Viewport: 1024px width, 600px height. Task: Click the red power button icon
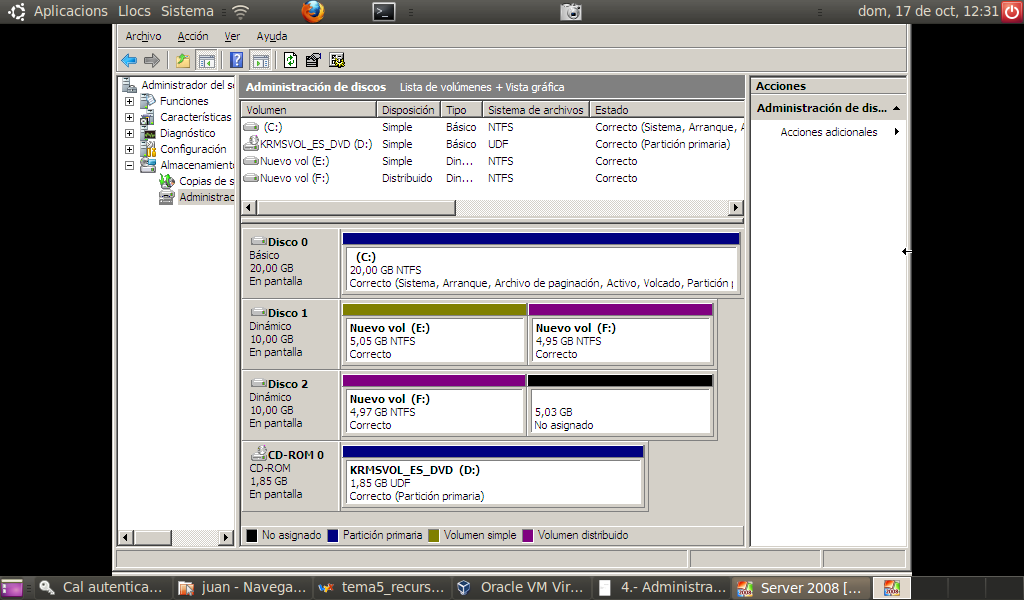pos(1012,12)
